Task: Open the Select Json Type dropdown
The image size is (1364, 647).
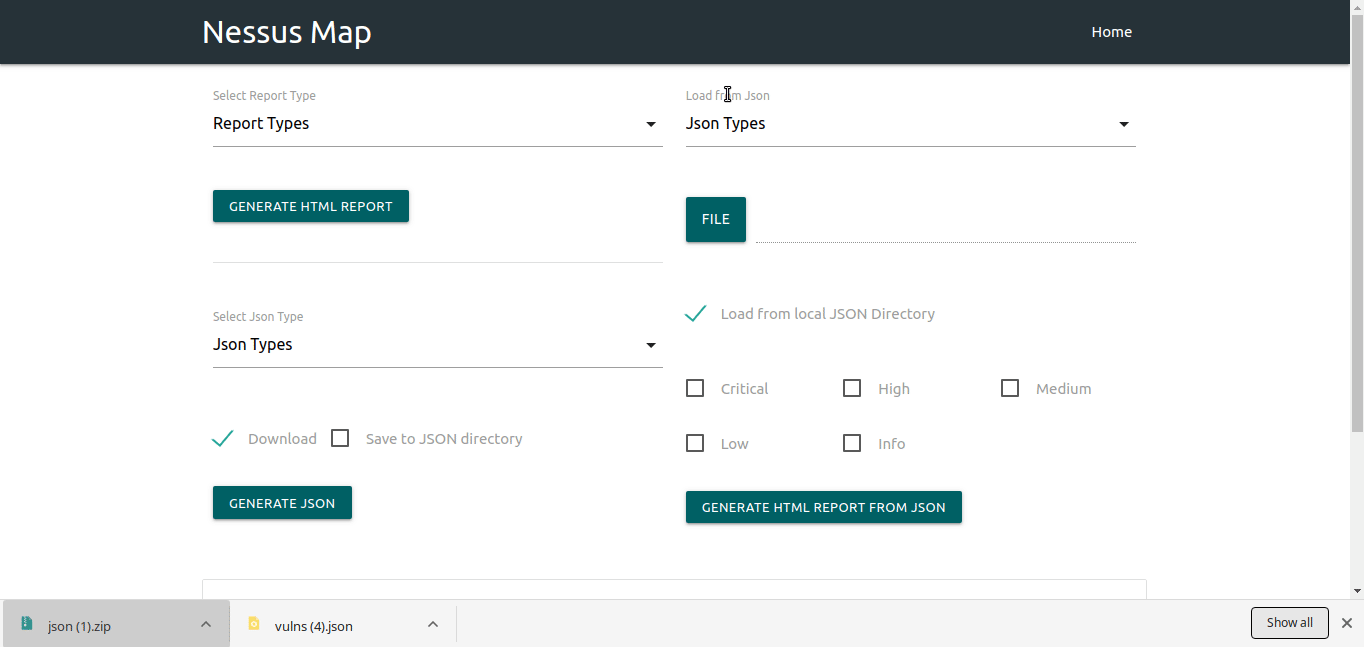Action: click(437, 345)
